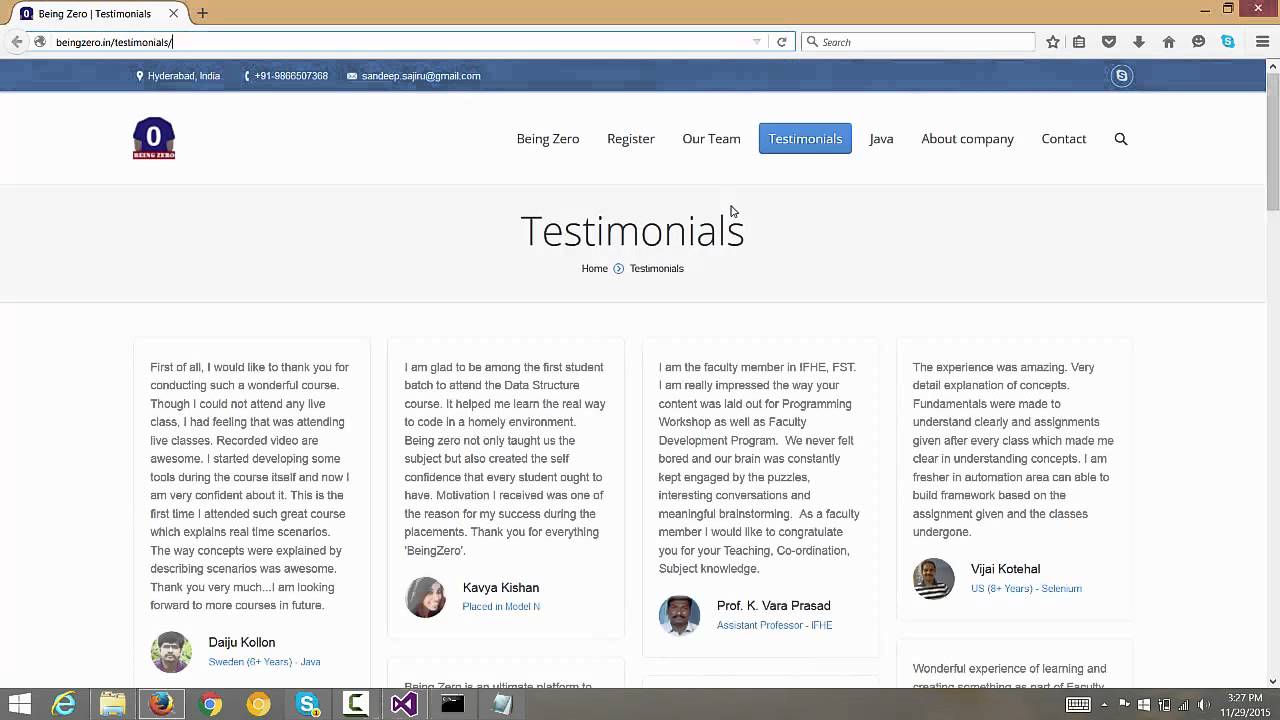
Task: Click 'Sweden (6+ Years) - Java' text
Action: (x=264, y=662)
